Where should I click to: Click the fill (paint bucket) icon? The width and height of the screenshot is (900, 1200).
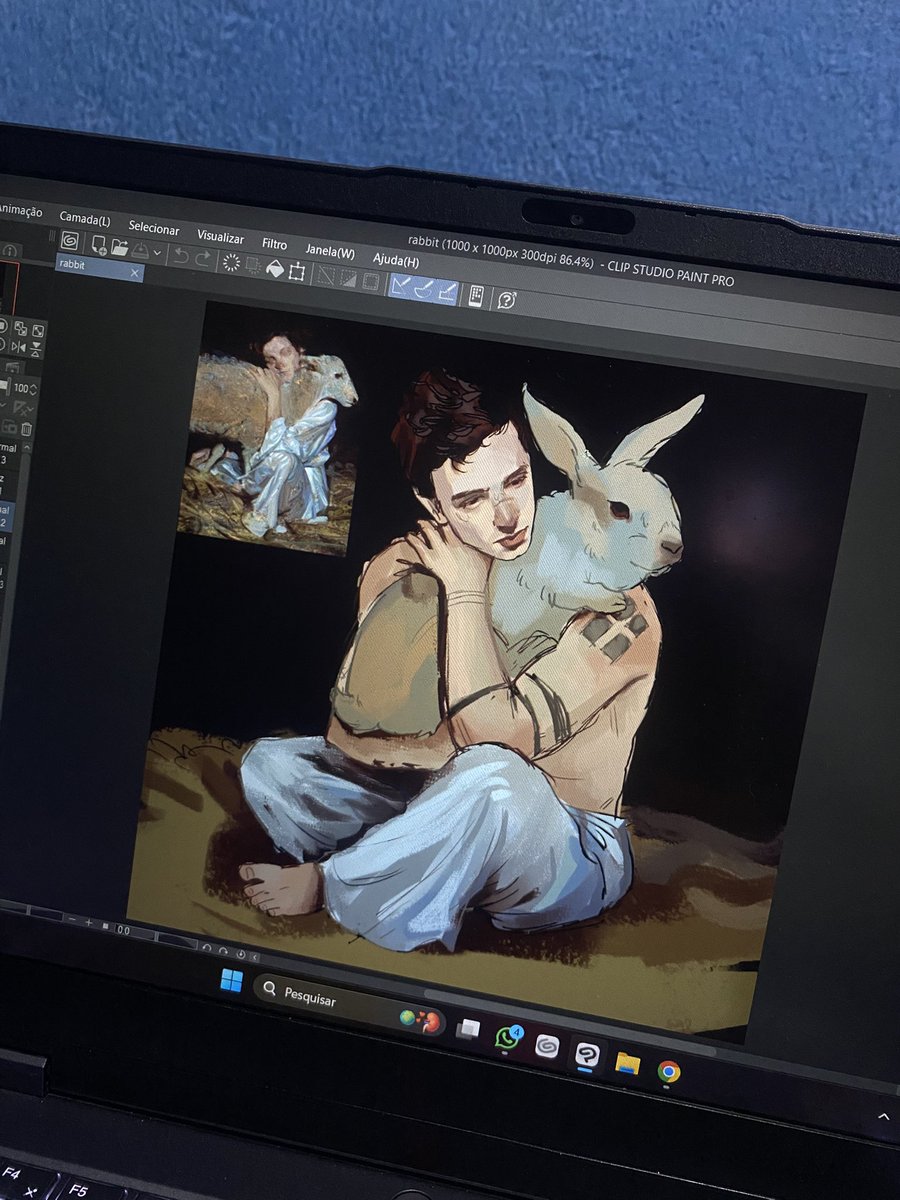(274, 267)
